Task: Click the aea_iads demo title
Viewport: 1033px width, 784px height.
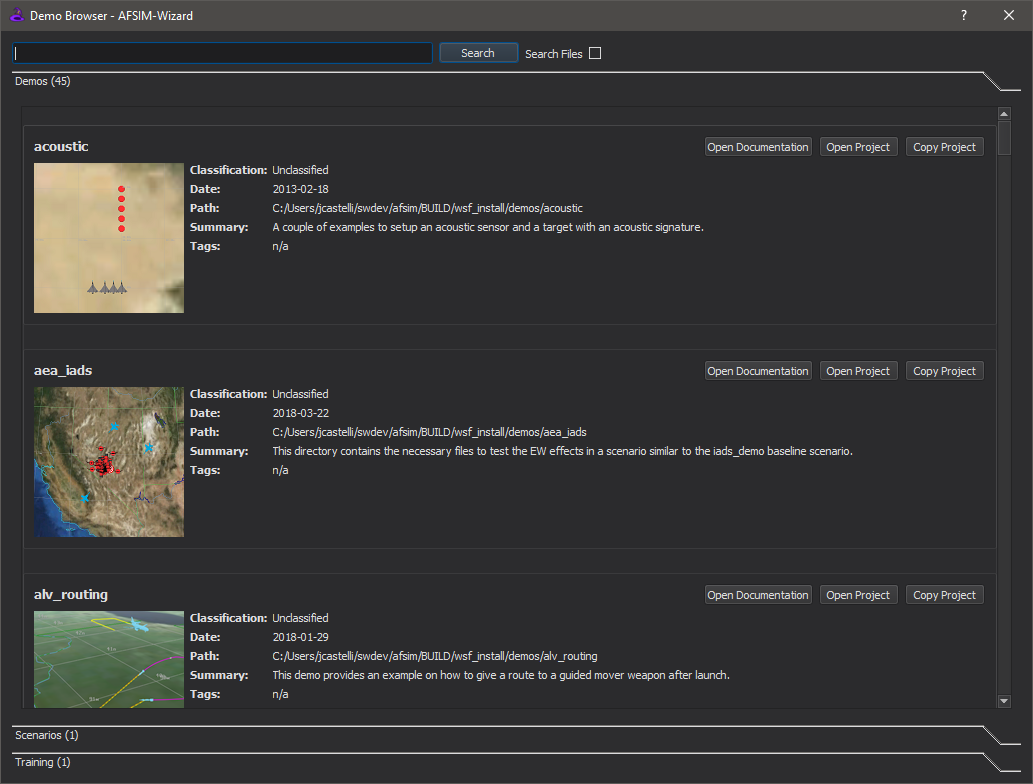Action: point(63,370)
